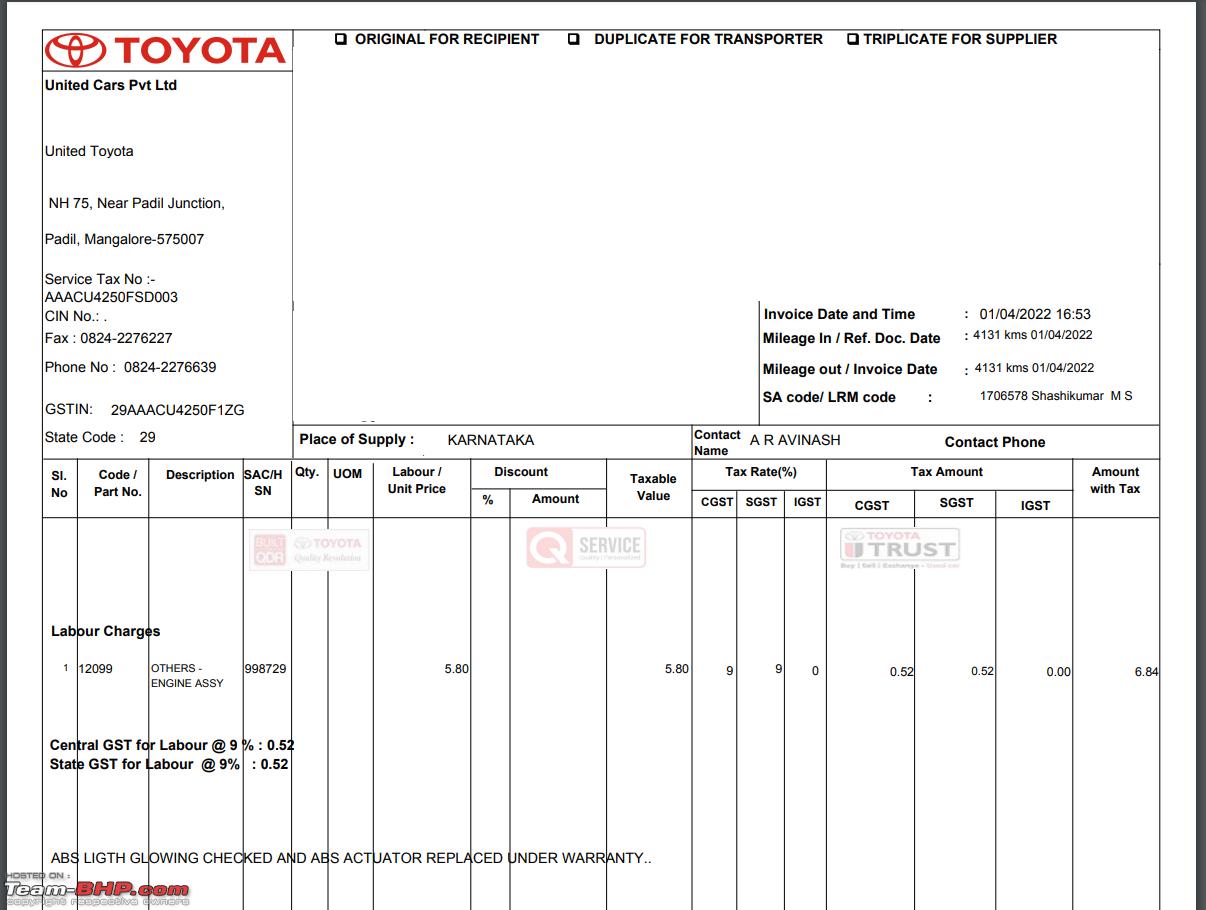Click the Qty. column header

pos(307,472)
